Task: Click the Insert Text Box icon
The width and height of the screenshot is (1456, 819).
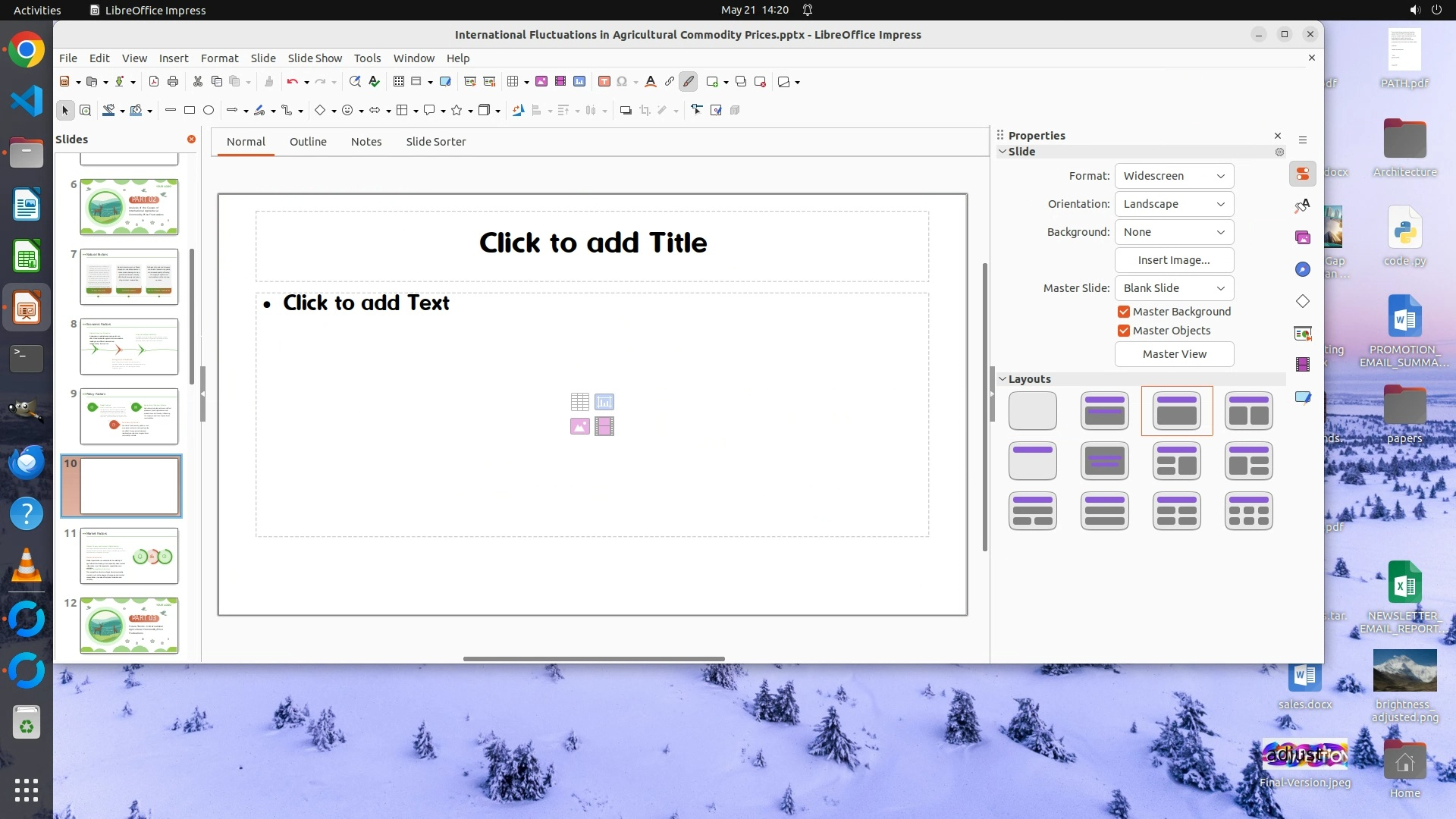Action: pos(604,82)
